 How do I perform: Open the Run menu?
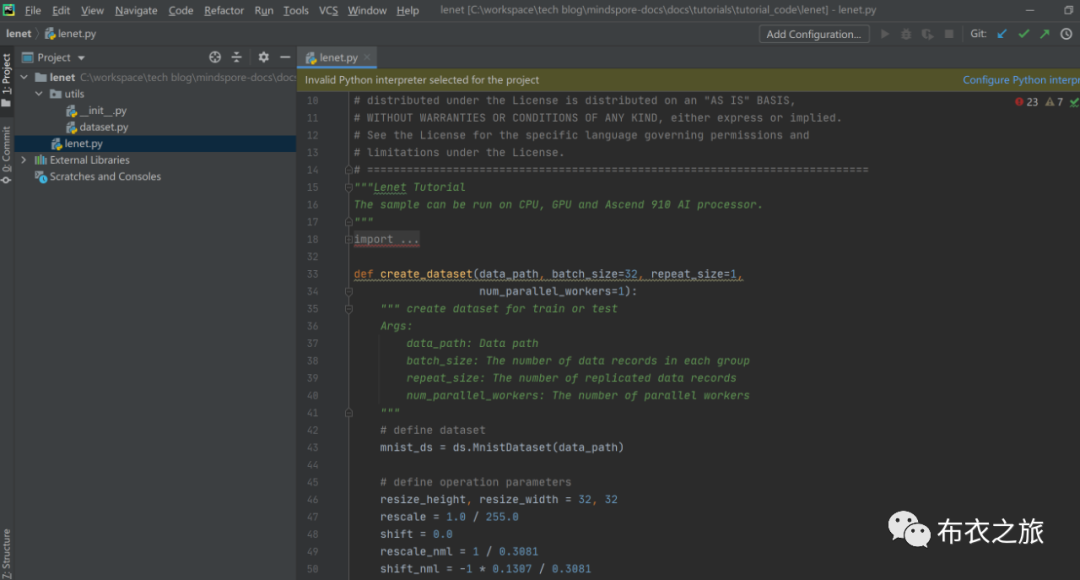click(x=264, y=10)
